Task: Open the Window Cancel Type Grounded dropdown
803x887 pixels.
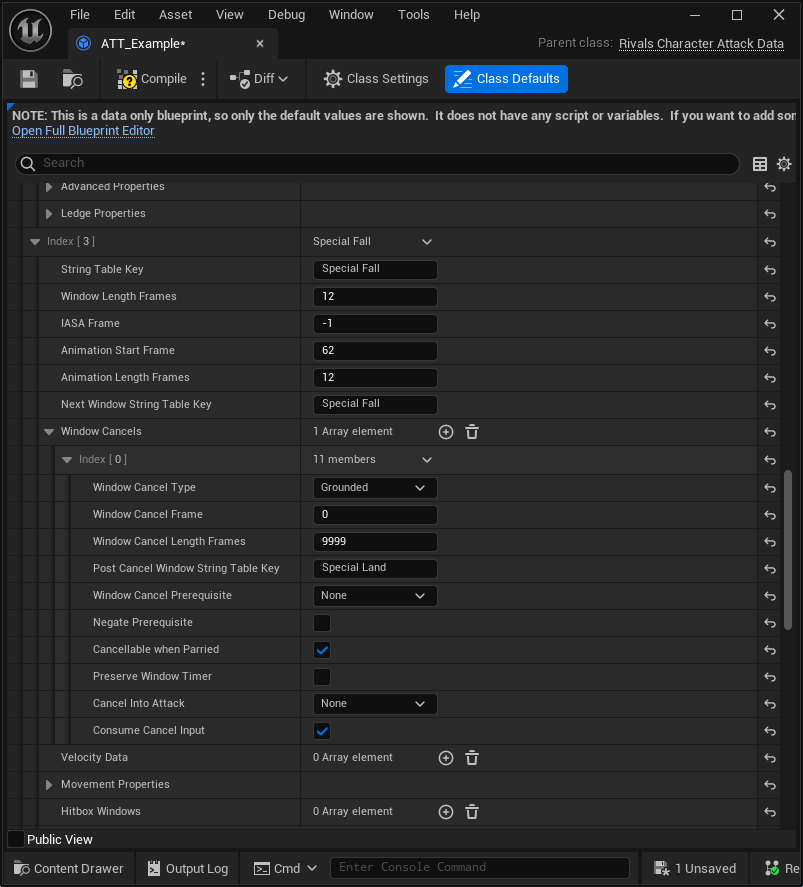Action: (375, 488)
